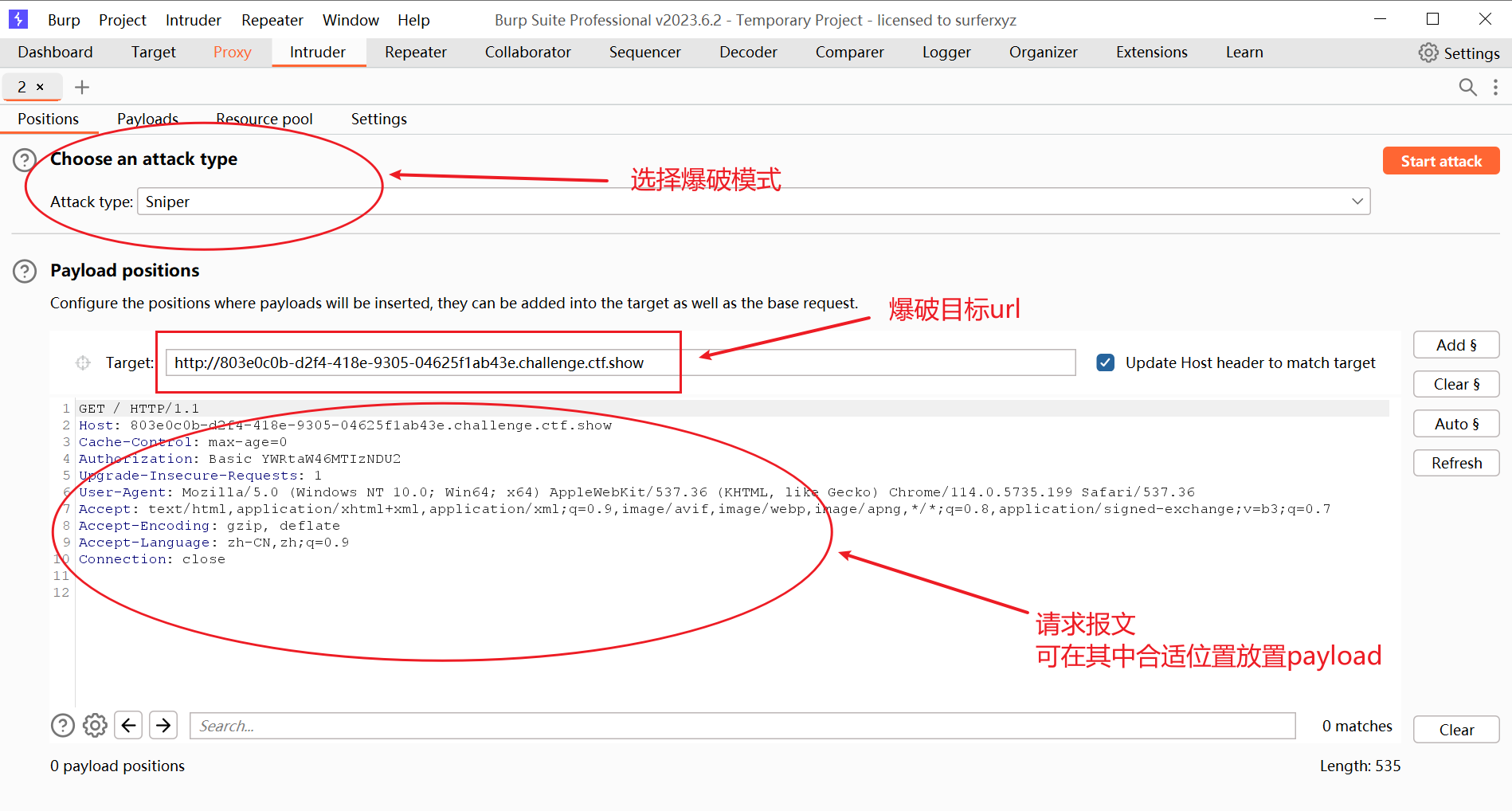Close Intruder tab number 2
The width and height of the screenshot is (1512, 811).
tap(40, 87)
